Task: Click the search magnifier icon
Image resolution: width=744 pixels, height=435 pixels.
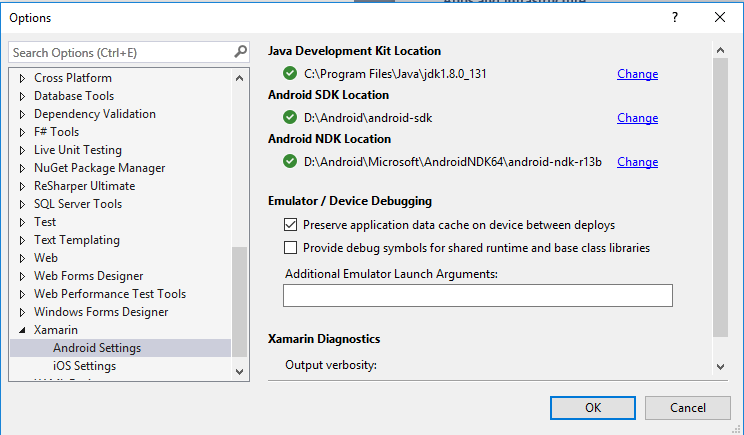Action: 241,51
